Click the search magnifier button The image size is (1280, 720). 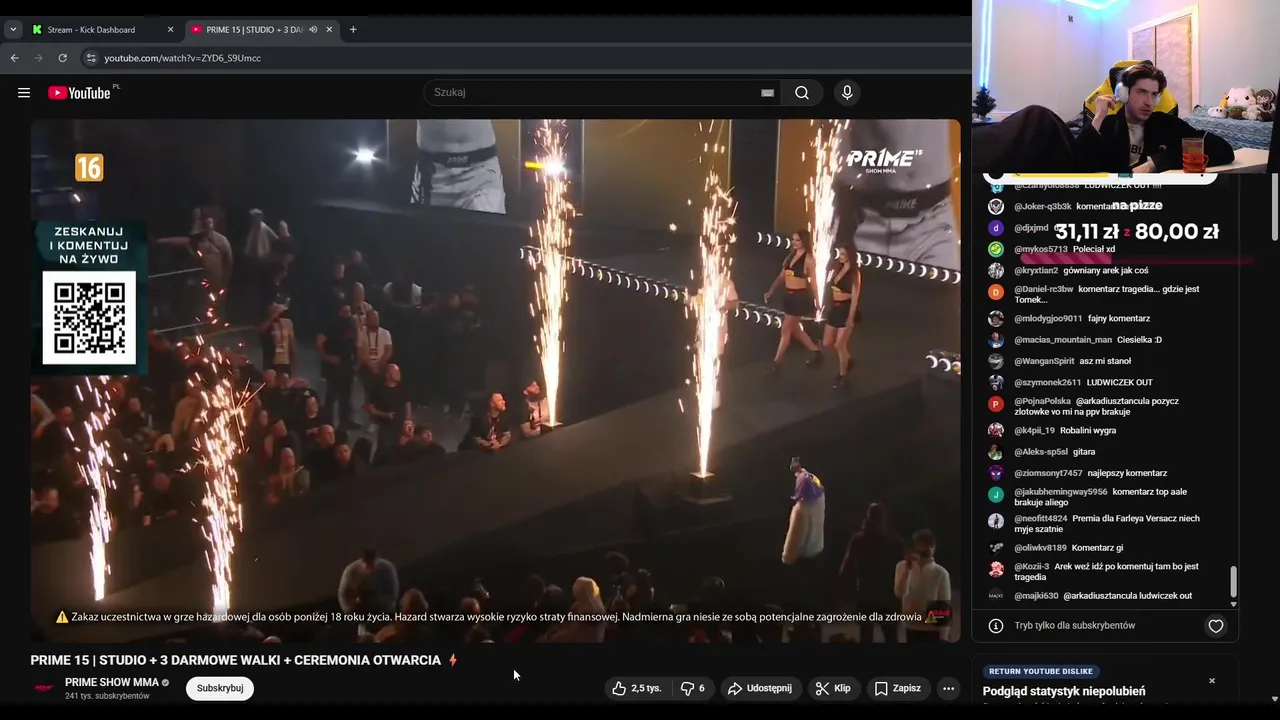coord(802,93)
